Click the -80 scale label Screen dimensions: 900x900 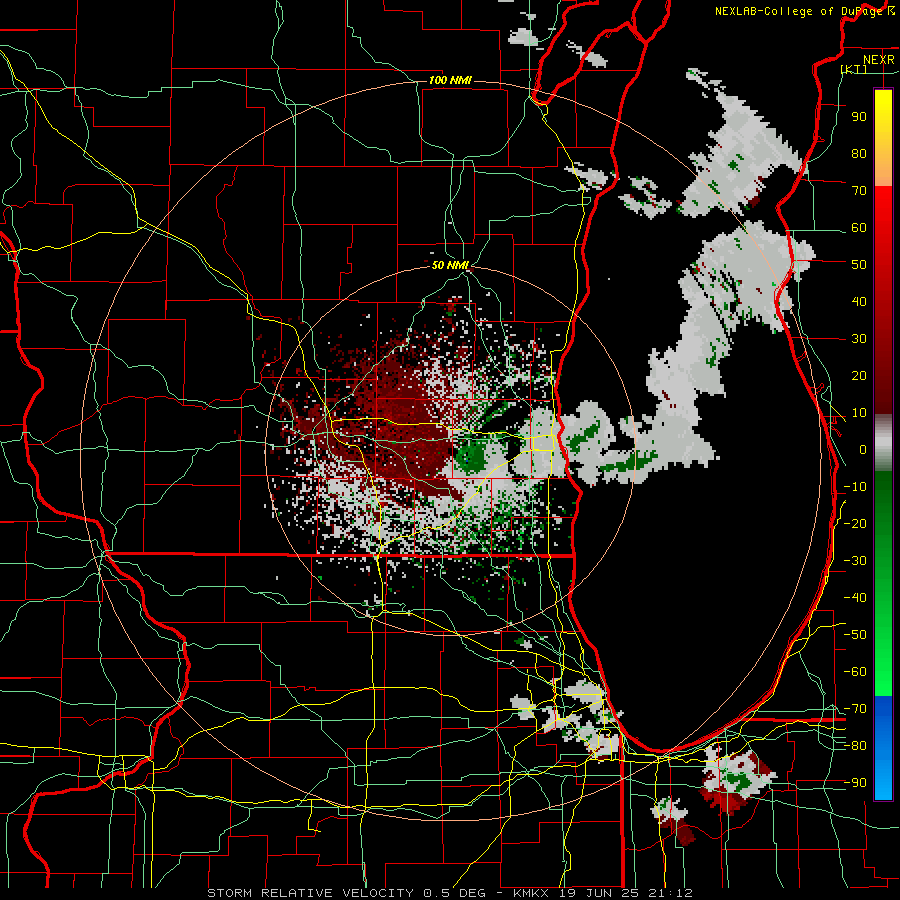pos(855,746)
